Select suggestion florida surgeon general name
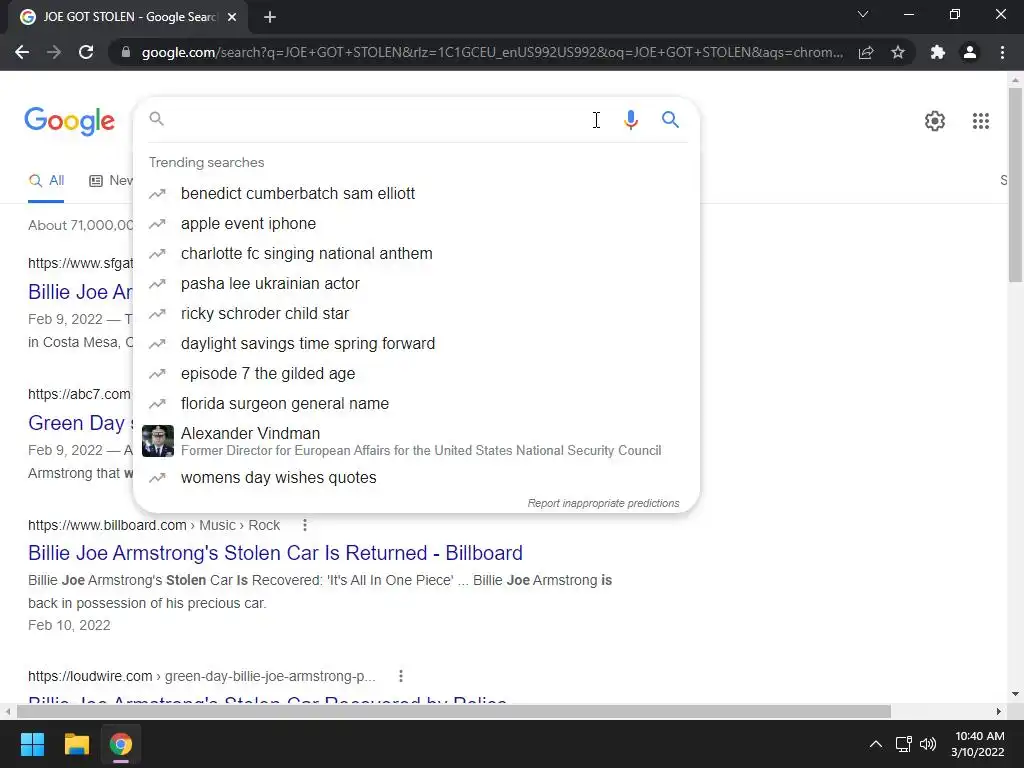Viewport: 1024px width, 768px height. (416, 404)
